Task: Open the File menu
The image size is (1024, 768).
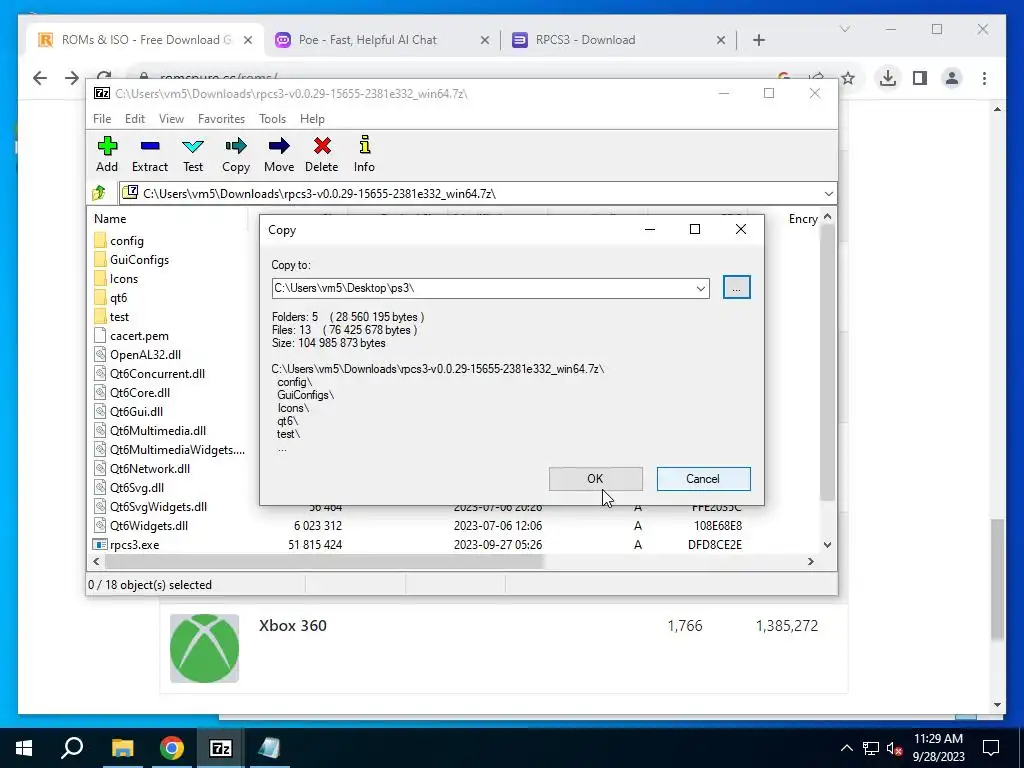Action: (x=102, y=118)
